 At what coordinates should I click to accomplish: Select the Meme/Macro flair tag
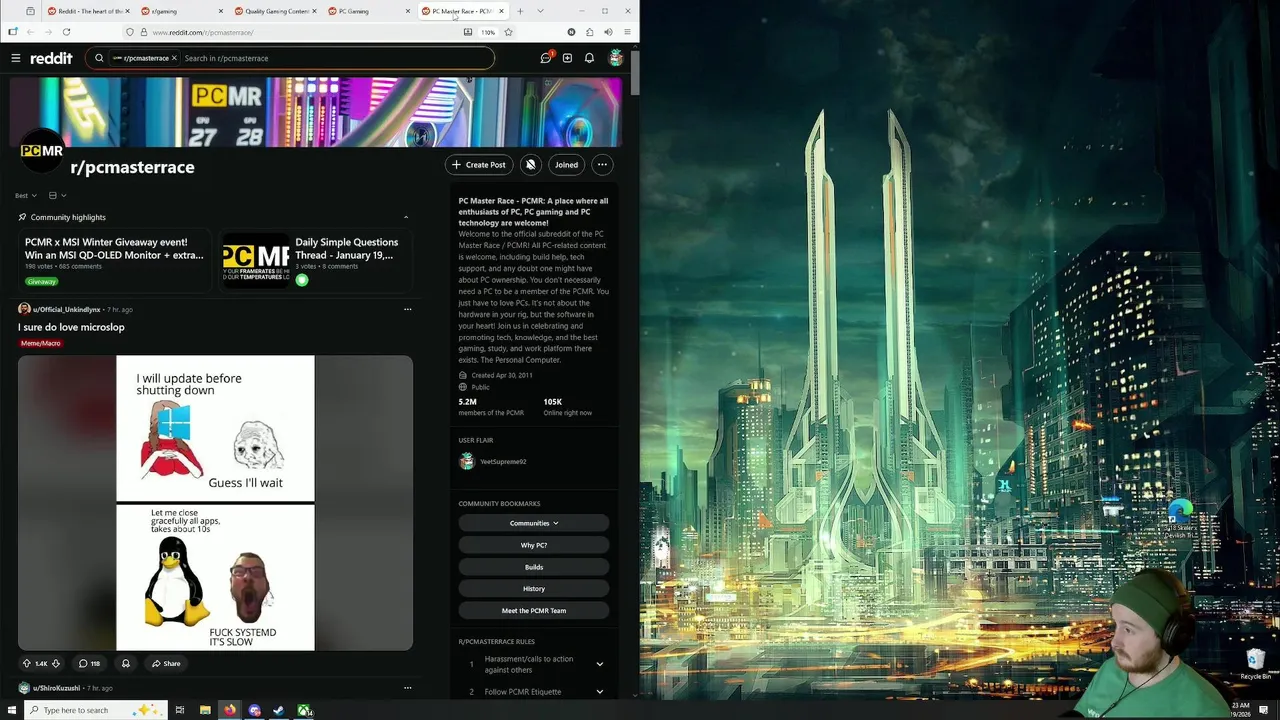(x=41, y=343)
